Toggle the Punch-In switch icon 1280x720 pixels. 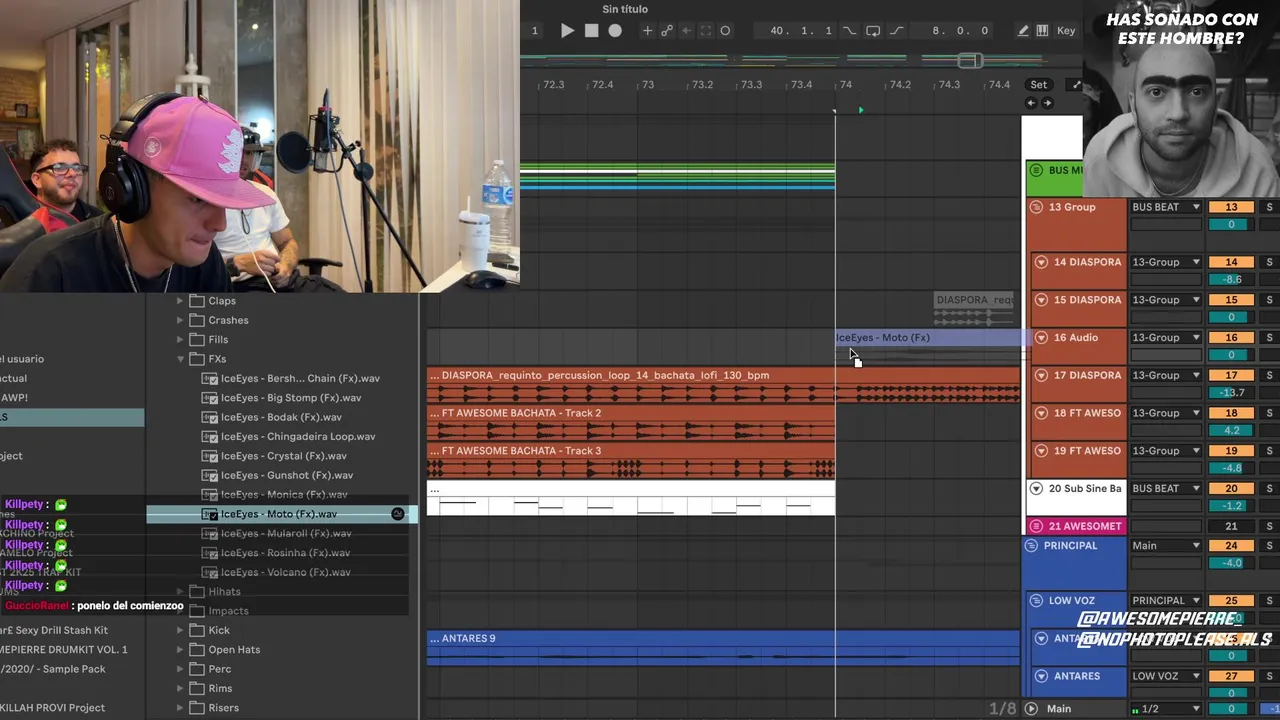click(x=850, y=31)
